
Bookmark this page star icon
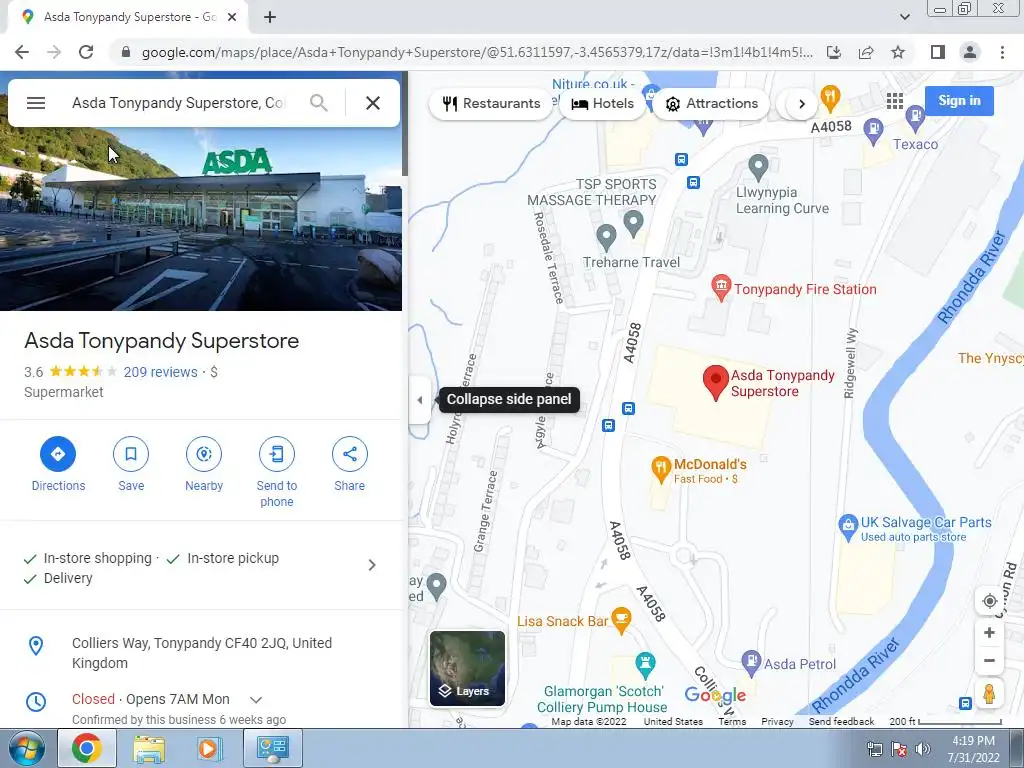point(898,52)
